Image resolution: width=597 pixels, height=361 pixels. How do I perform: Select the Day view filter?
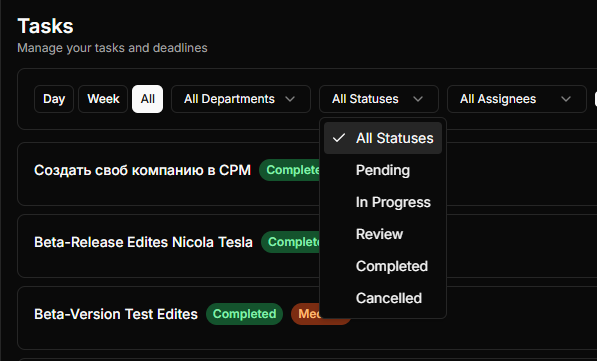(x=54, y=99)
